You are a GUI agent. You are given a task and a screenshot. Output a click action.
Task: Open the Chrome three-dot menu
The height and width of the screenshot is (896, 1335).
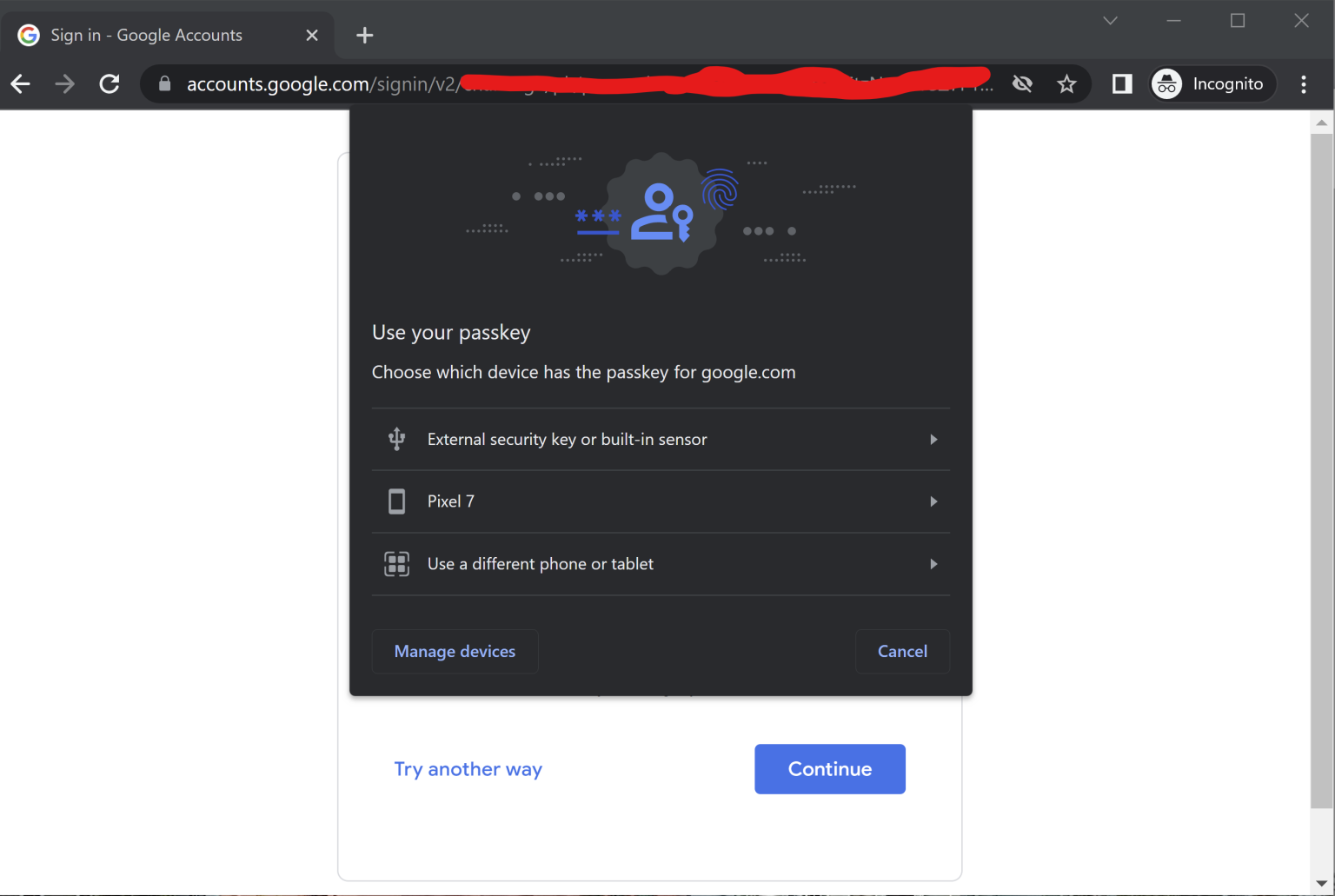coord(1304,83)
